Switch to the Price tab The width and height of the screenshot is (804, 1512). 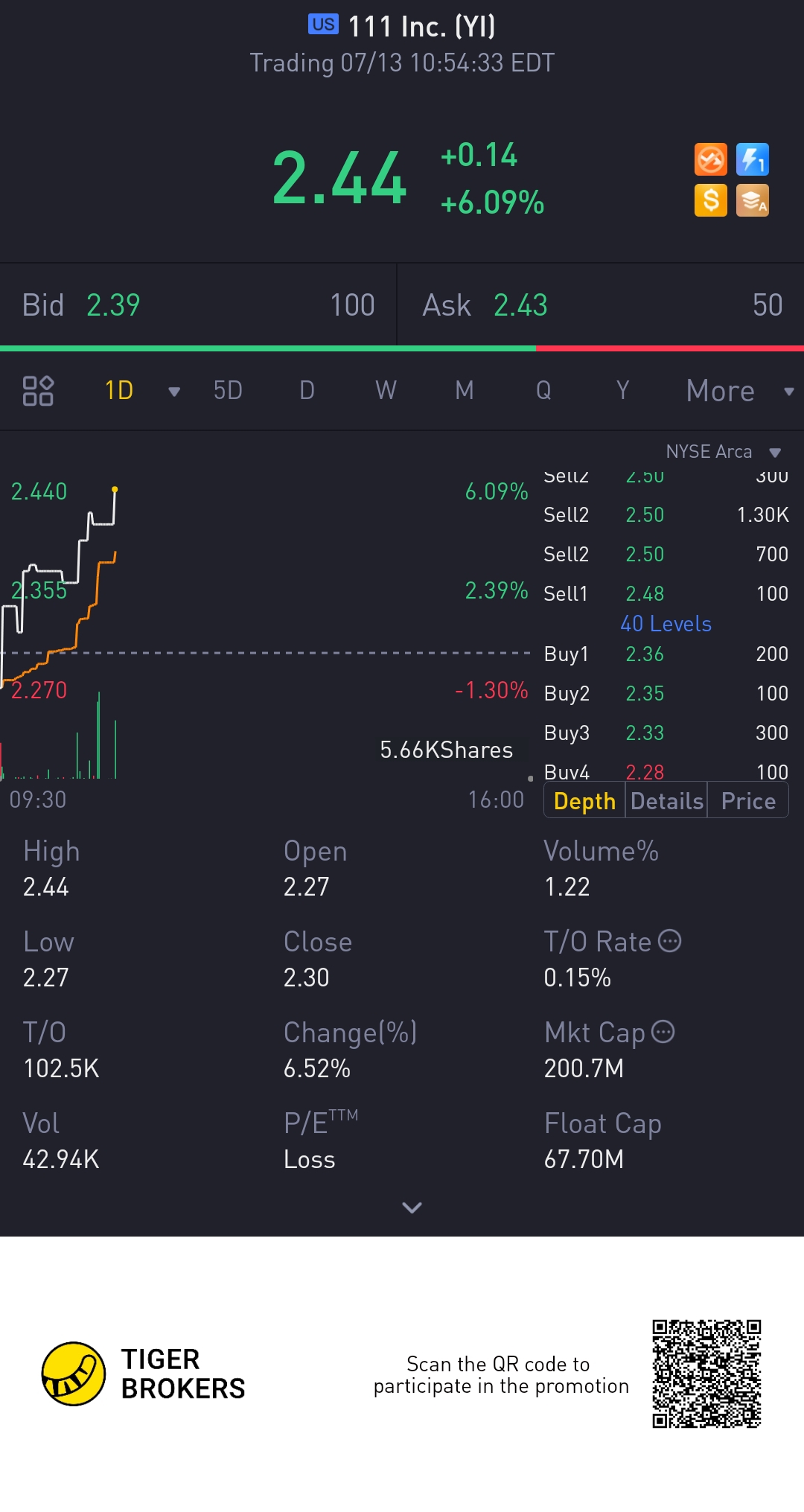747,801
